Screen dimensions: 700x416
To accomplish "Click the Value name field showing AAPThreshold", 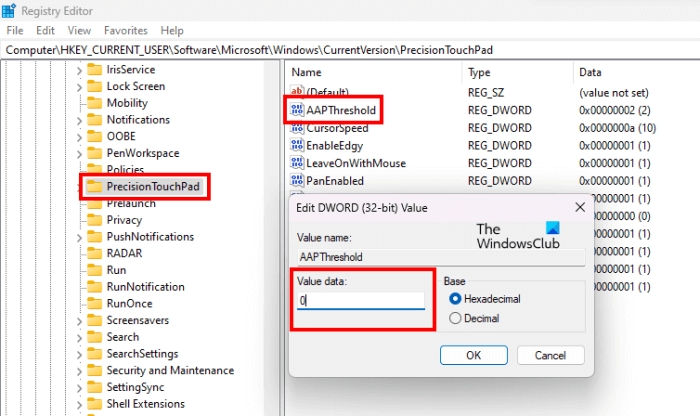I will (441, 257).
